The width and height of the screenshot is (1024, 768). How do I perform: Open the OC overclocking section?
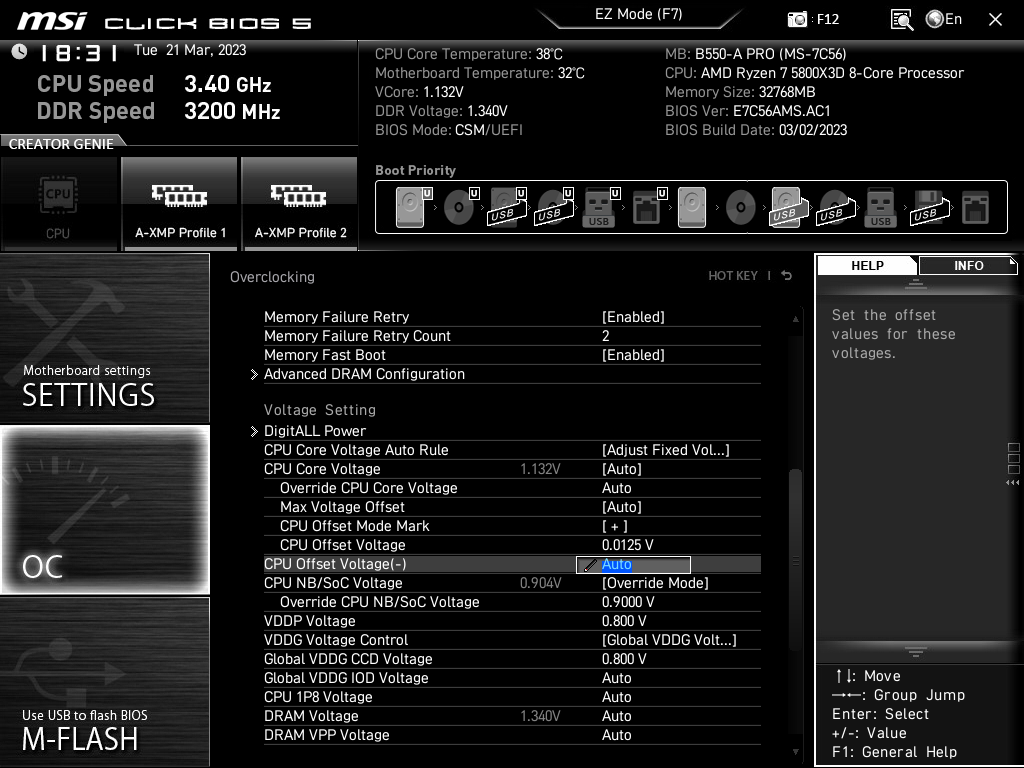[104, 509]
